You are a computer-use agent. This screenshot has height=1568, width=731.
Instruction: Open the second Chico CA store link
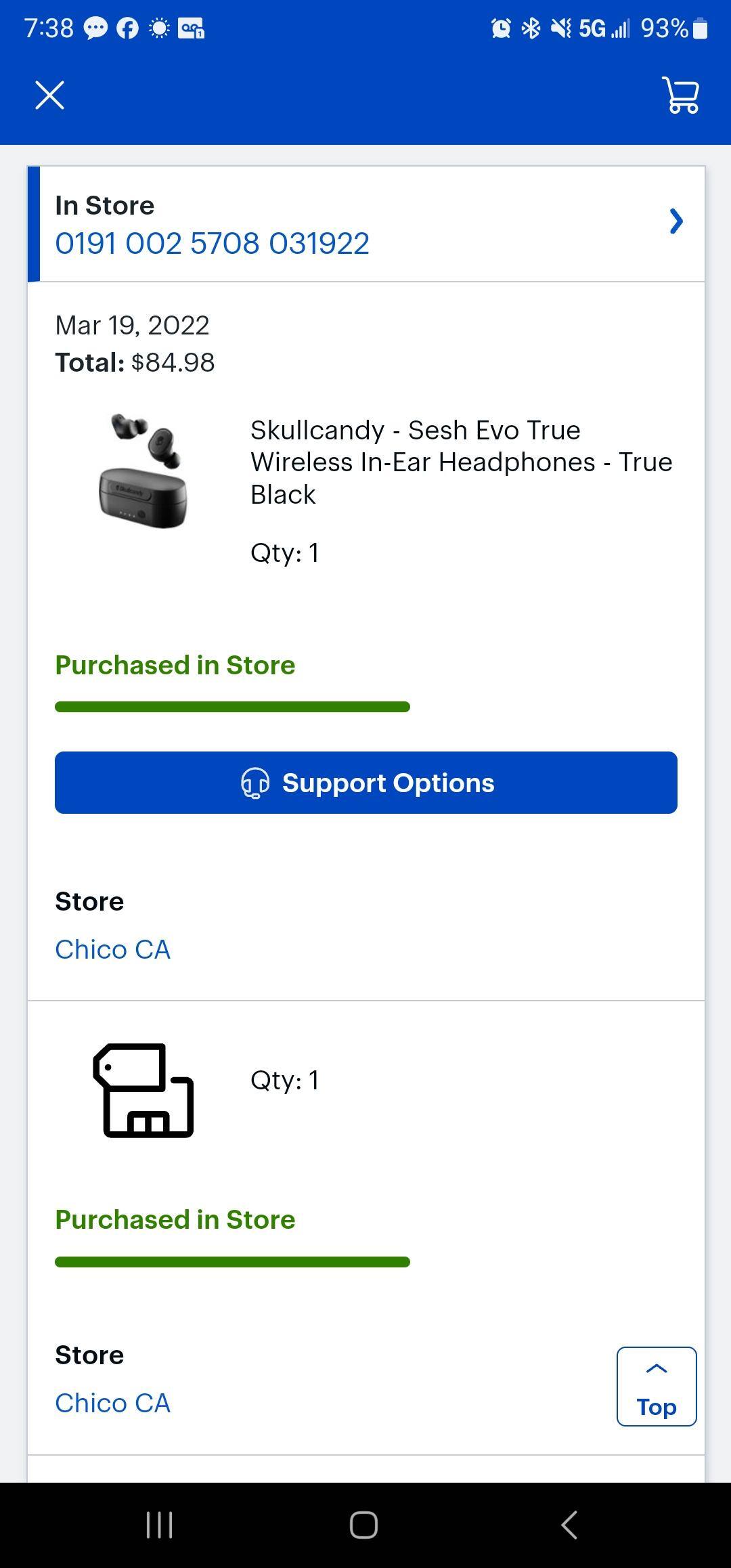(x=112, y=1403)
